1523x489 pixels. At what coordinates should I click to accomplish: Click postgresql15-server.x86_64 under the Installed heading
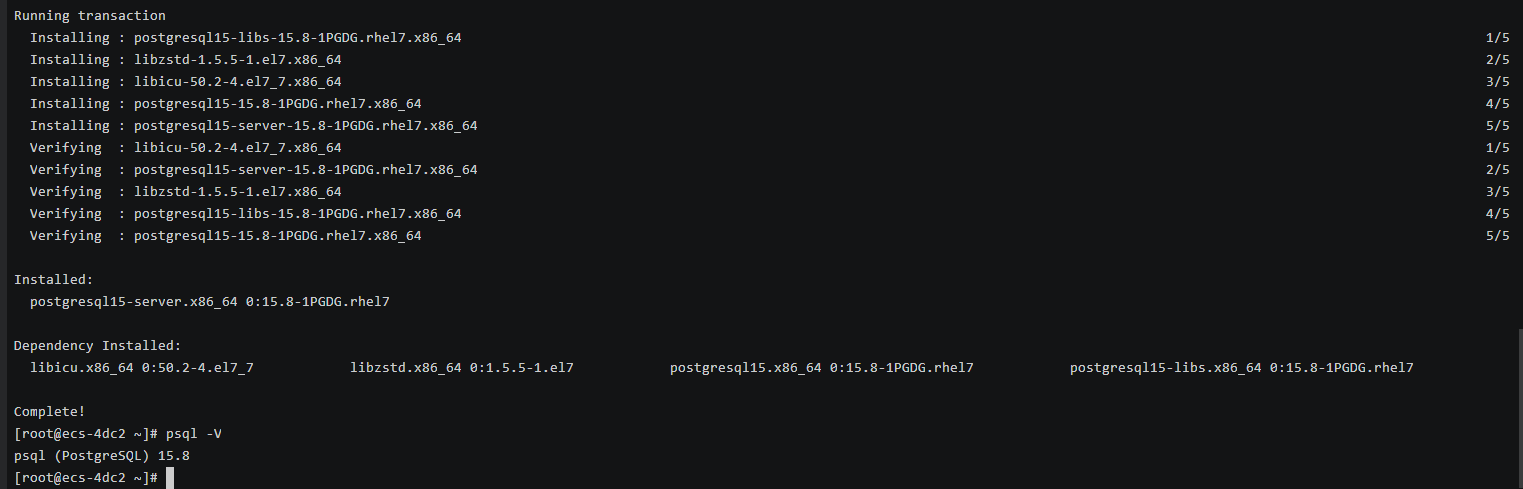(x=209, y=302)
